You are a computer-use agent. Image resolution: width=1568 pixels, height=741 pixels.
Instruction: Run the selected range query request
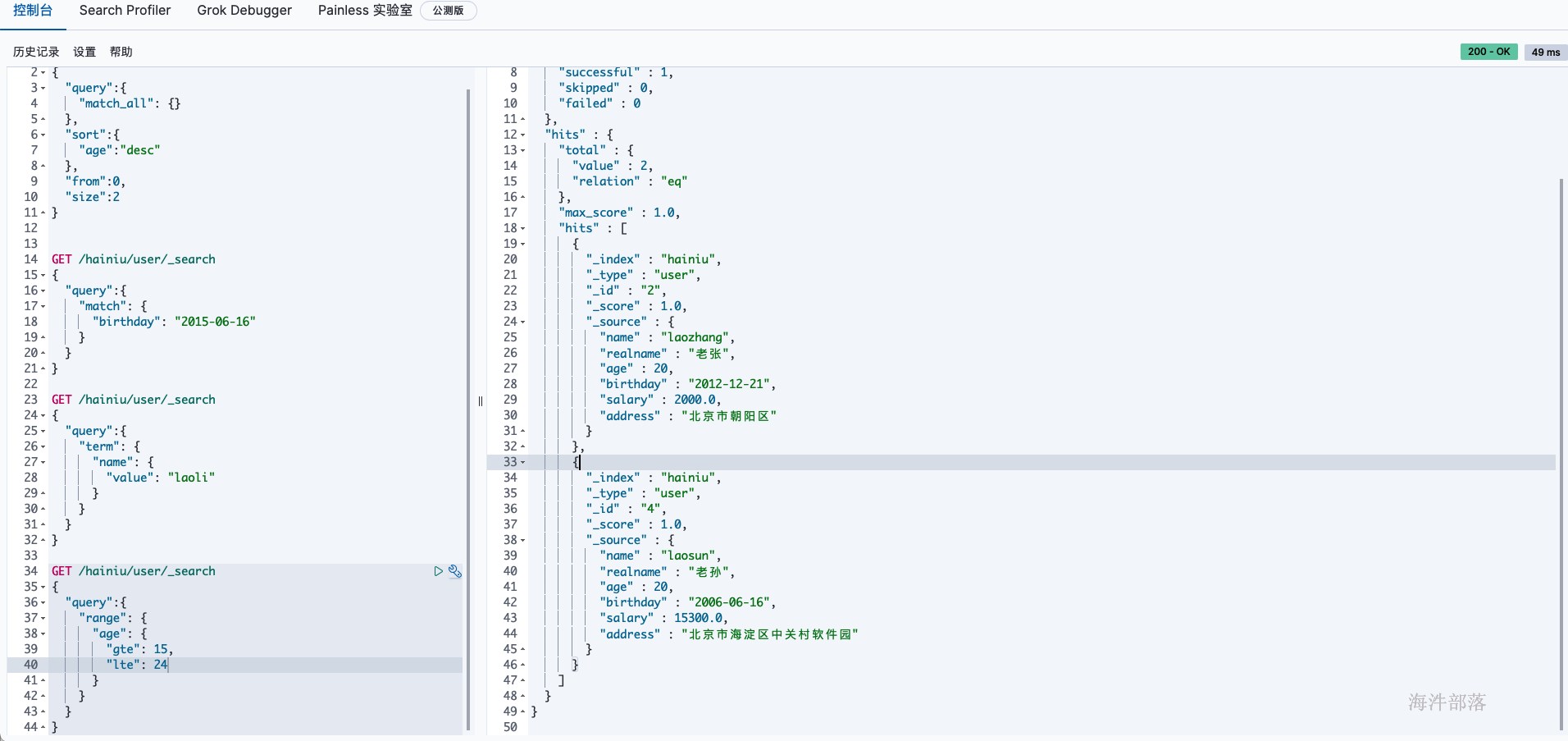(x=439, y=571)
